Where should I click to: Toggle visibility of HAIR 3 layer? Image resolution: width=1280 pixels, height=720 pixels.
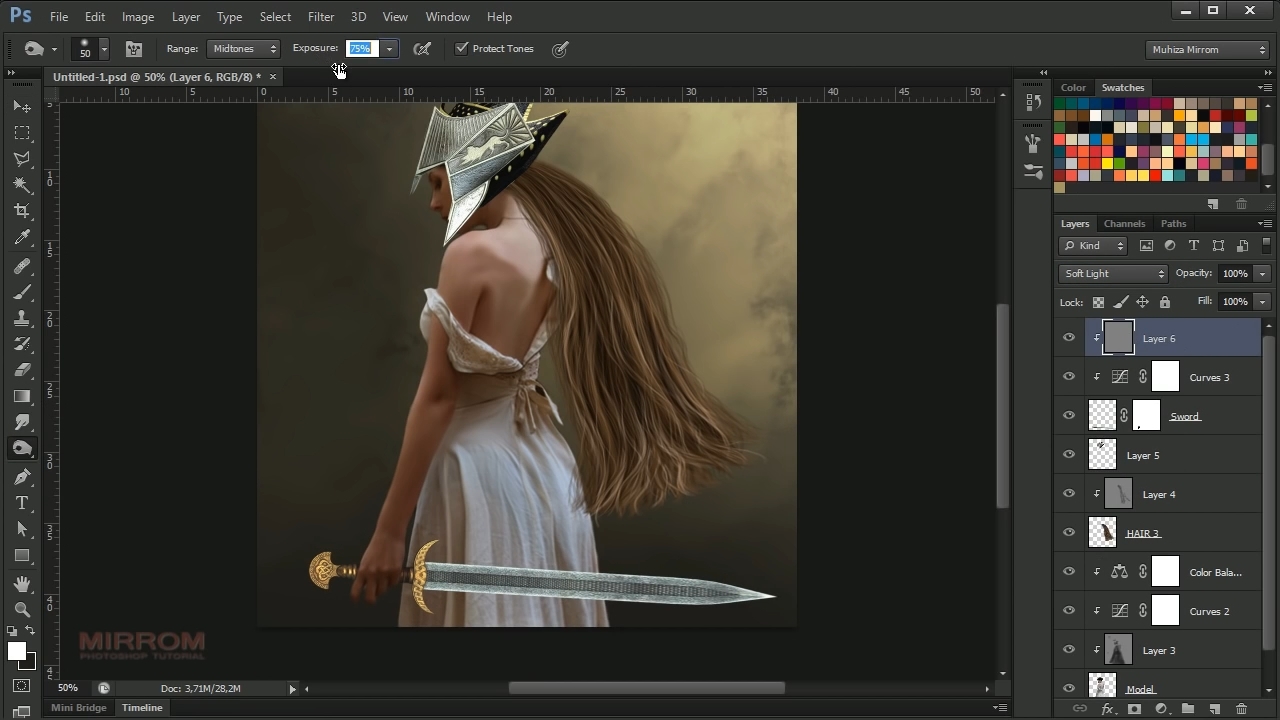pyautogui.click(x=1069, y=533)
